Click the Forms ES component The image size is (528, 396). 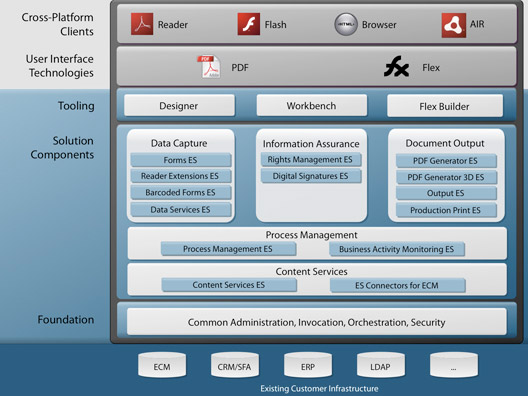tap(181, 160)
